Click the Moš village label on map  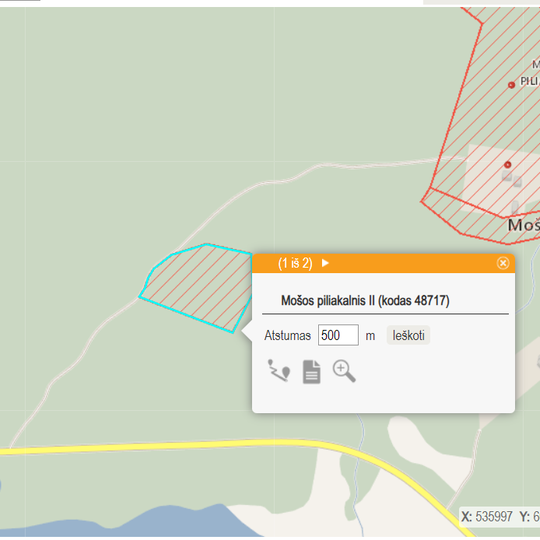pos(524,225)
